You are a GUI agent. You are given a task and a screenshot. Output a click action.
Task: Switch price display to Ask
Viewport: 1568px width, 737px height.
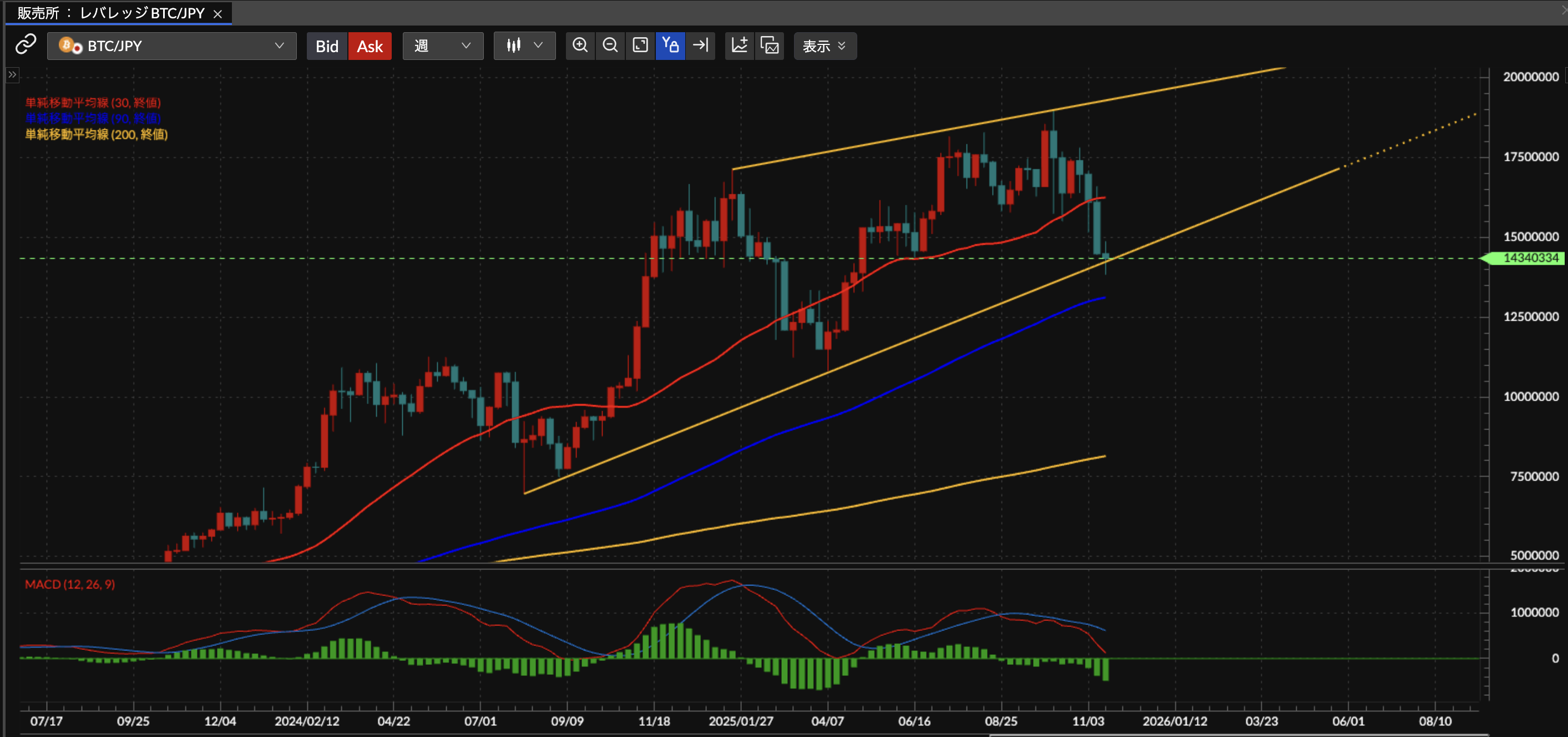370,46
